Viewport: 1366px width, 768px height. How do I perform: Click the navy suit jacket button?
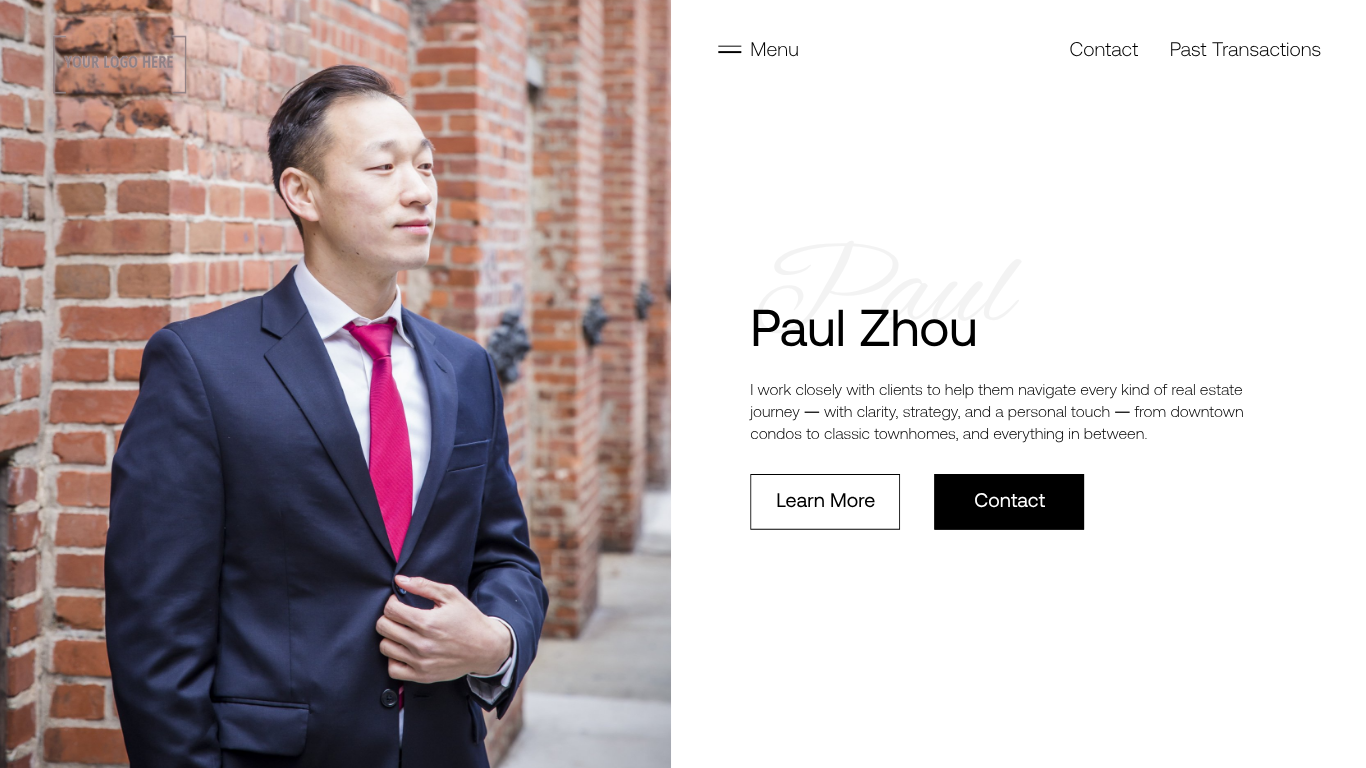pos(389,698)
